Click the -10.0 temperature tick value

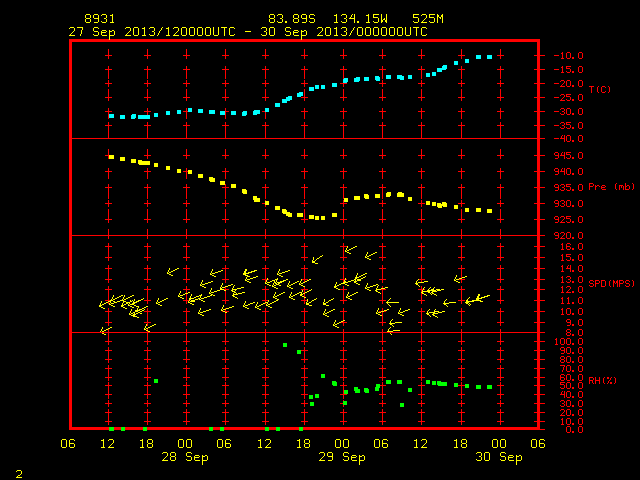(x=568, y=56)
